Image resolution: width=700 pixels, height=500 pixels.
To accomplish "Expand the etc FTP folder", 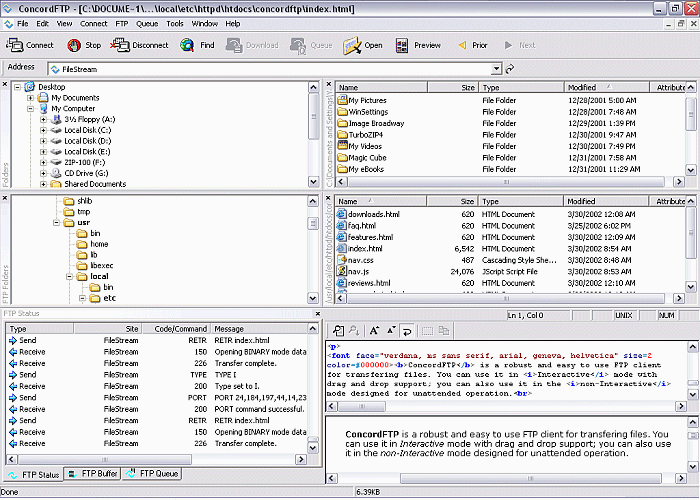I will coord(83,298).
